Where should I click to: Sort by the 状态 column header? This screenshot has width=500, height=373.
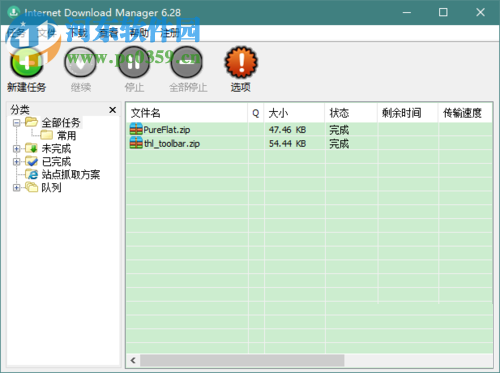coord(352,113)
